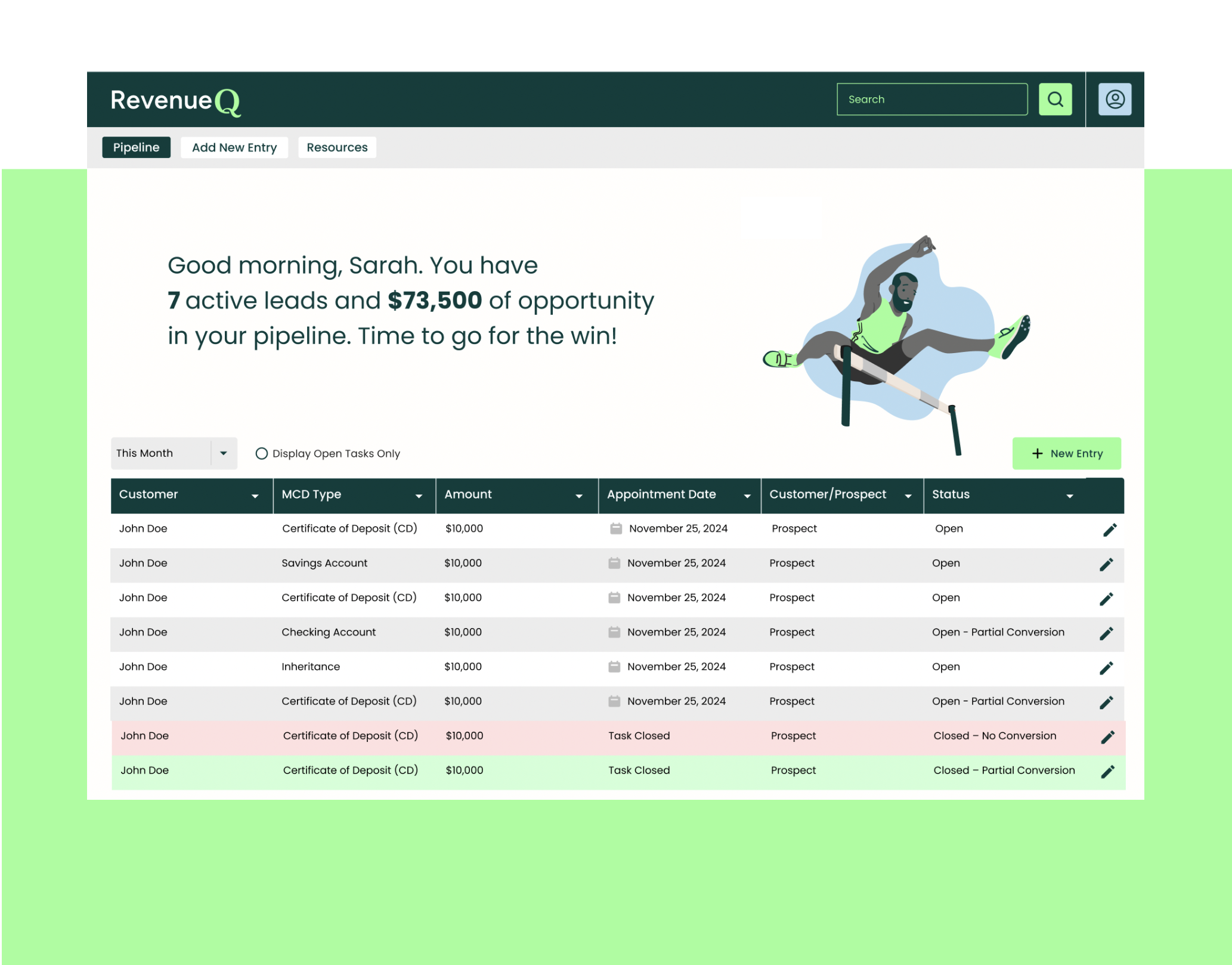Open the Customer column dropdown arrow
Image resolution: width=1232 pixels, height=965 pixels.
tap(255, 496)
